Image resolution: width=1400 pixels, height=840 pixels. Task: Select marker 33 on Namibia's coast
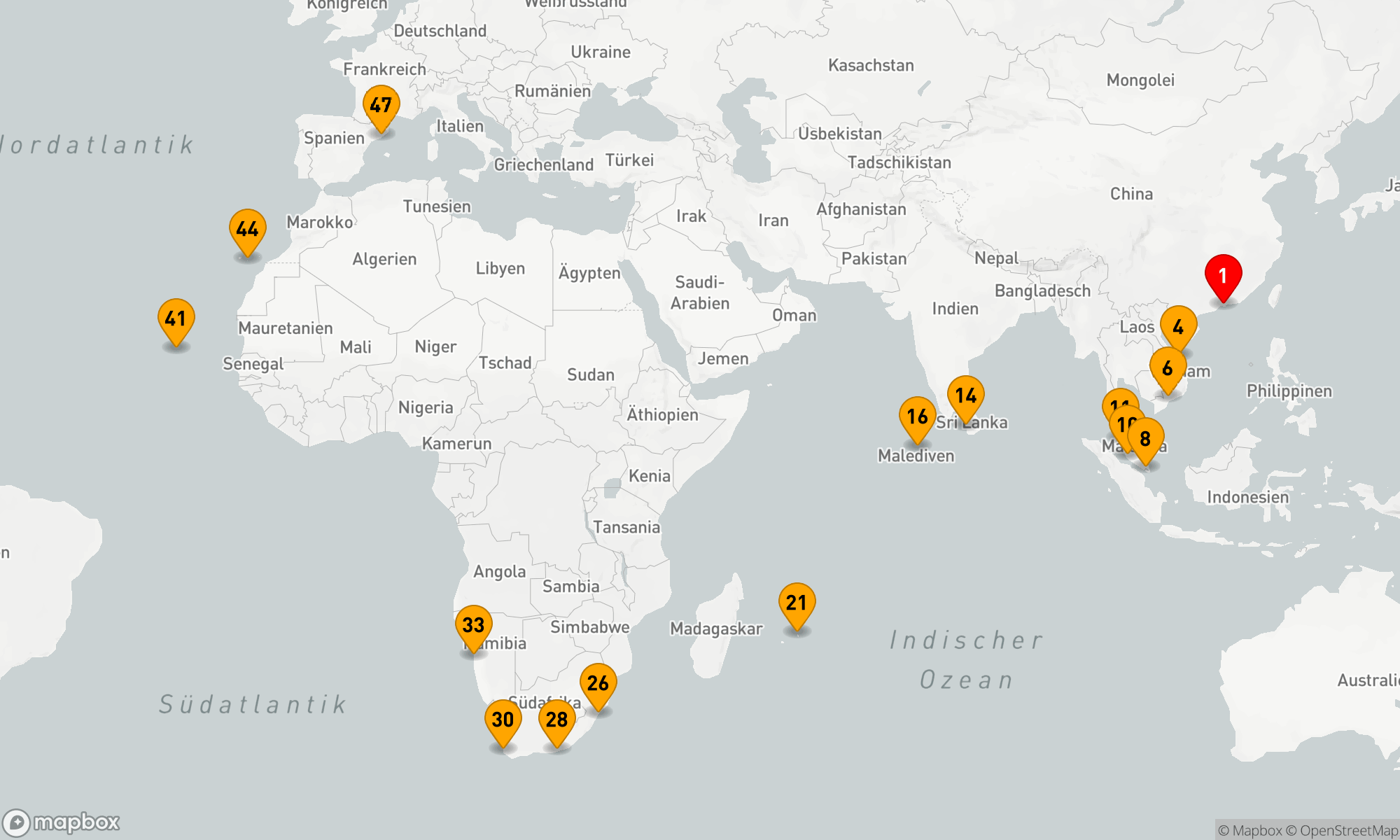473,625
